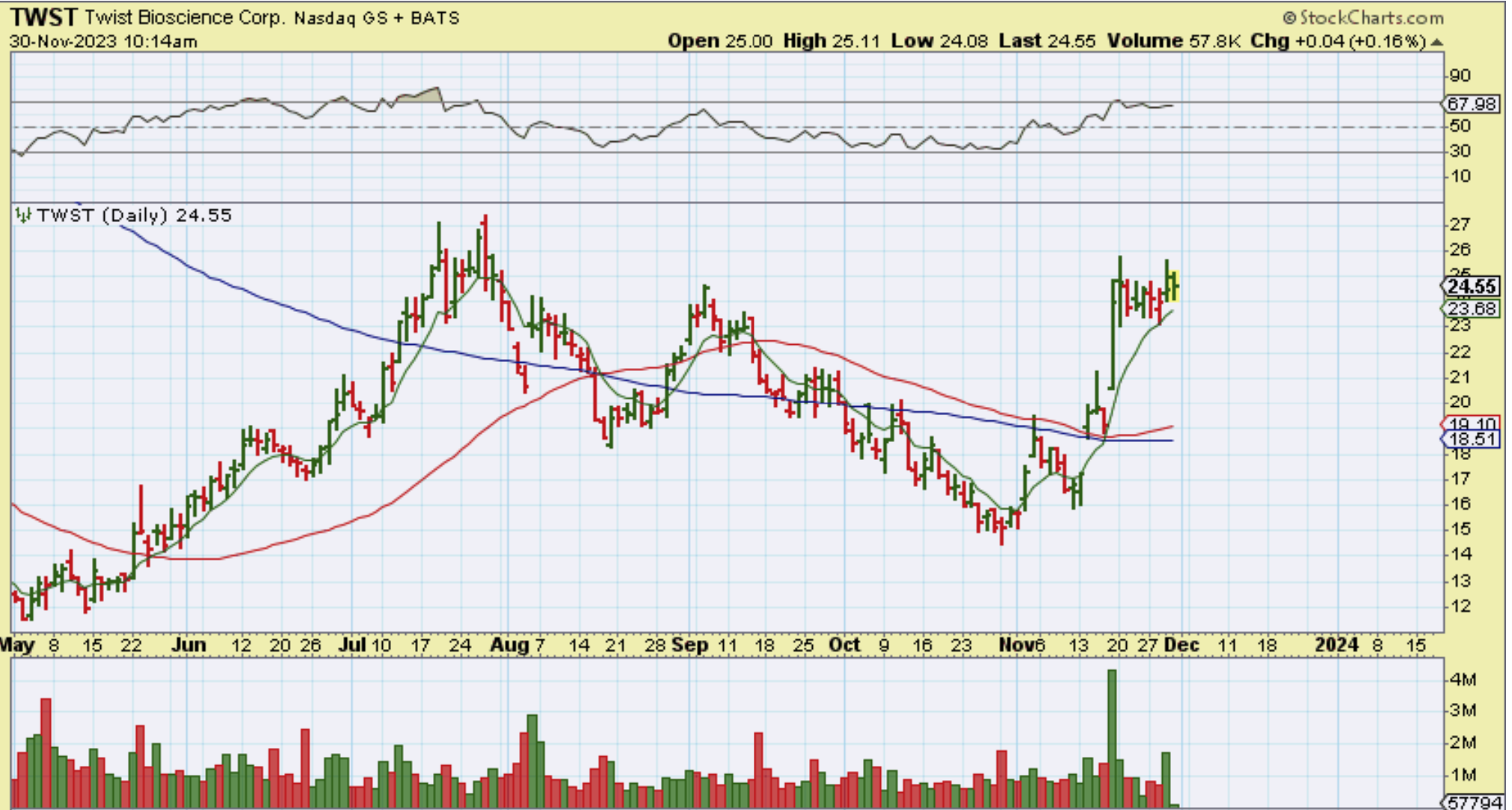Click the last price tag 24.55
The width and height of the screenshot is (1512, 810).
(x=1471, y=286)
